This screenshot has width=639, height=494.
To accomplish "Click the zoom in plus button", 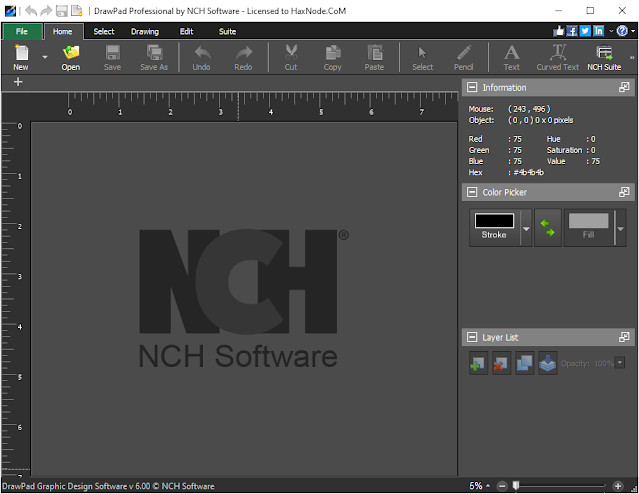I will 618,486.
